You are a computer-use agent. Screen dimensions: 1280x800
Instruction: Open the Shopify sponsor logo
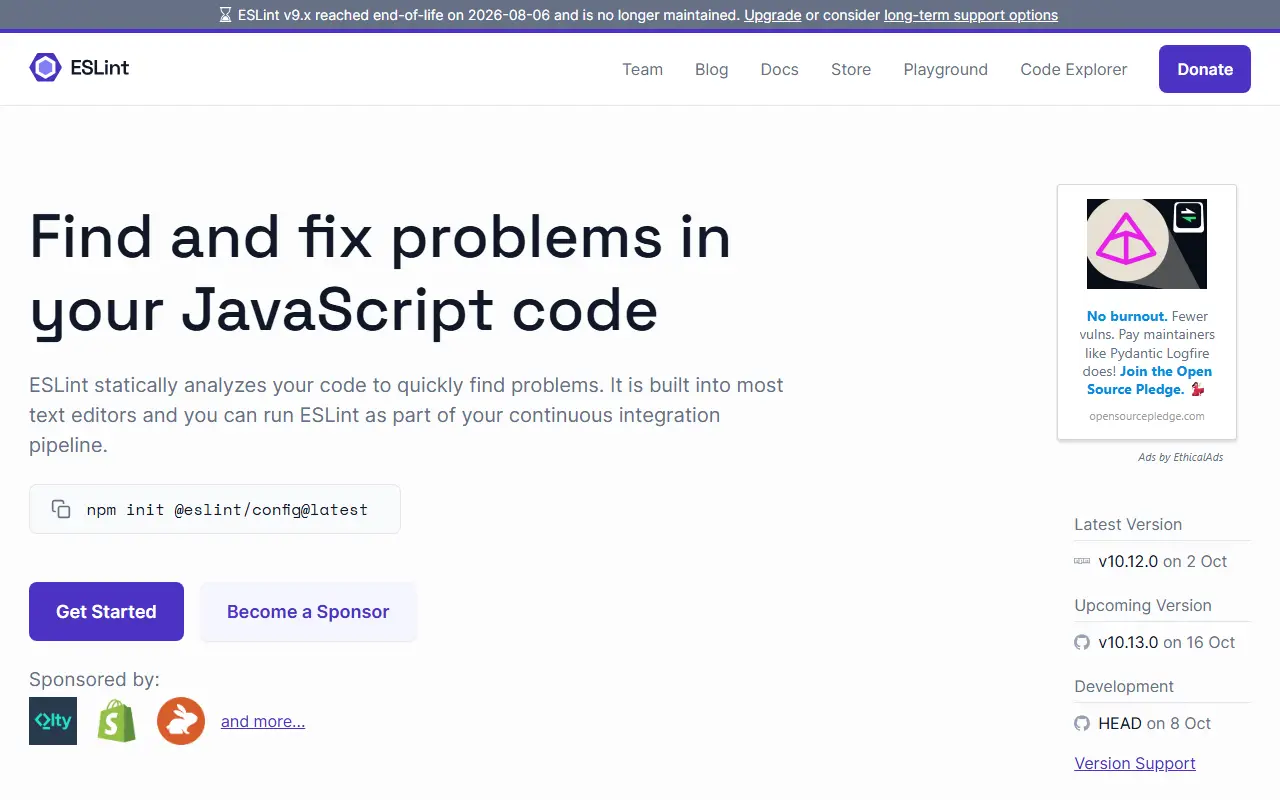click(x=117, y=721)
